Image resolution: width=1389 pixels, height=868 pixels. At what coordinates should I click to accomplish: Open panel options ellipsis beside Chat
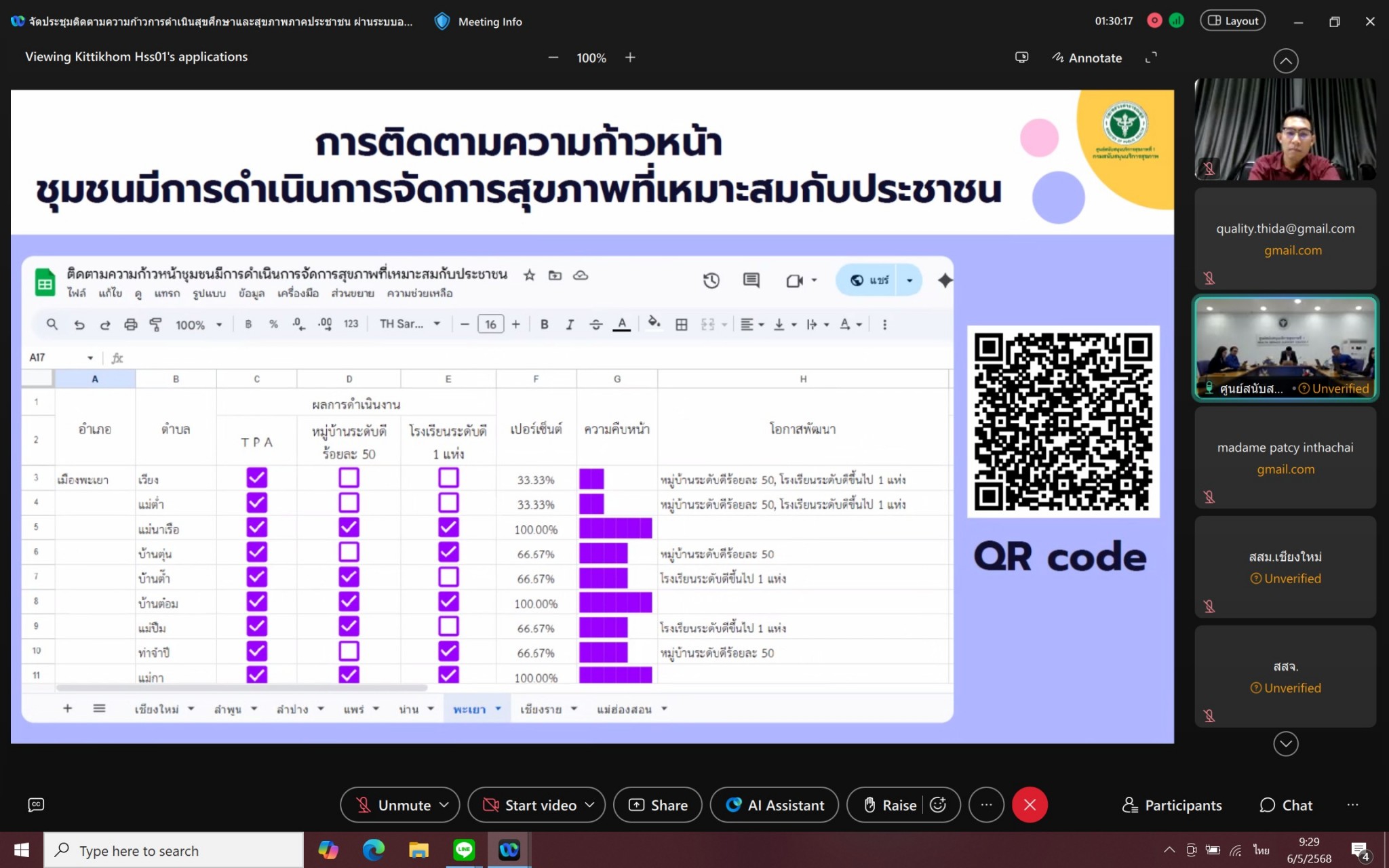click(x=1352, y=805)
